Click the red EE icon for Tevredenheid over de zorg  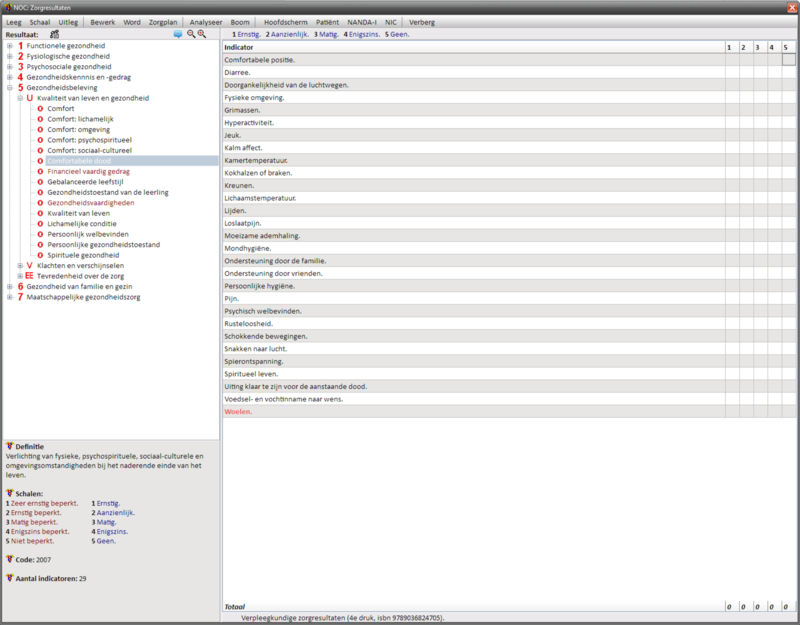[x=29, y=276]
